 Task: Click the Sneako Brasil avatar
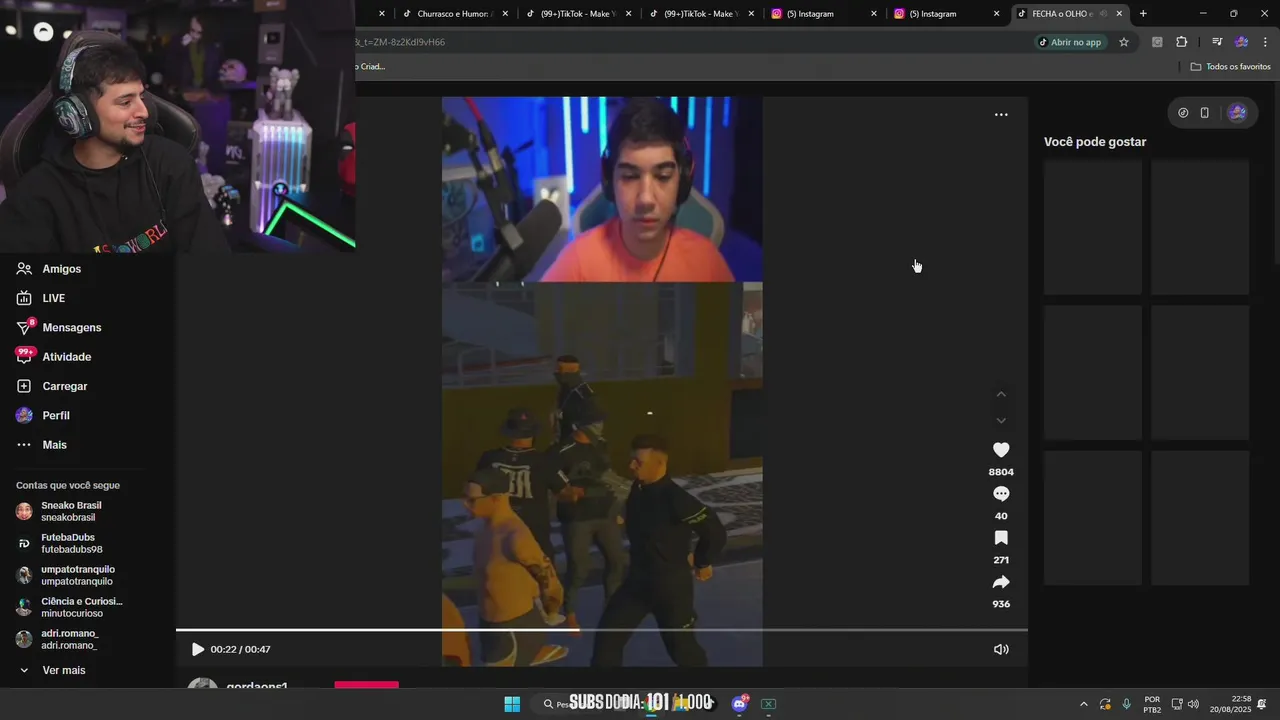(24, 511)
